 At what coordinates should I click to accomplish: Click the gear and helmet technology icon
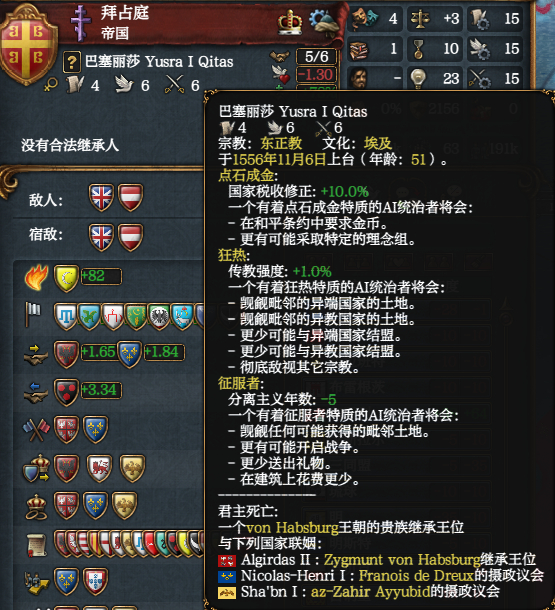pos(323,23)
